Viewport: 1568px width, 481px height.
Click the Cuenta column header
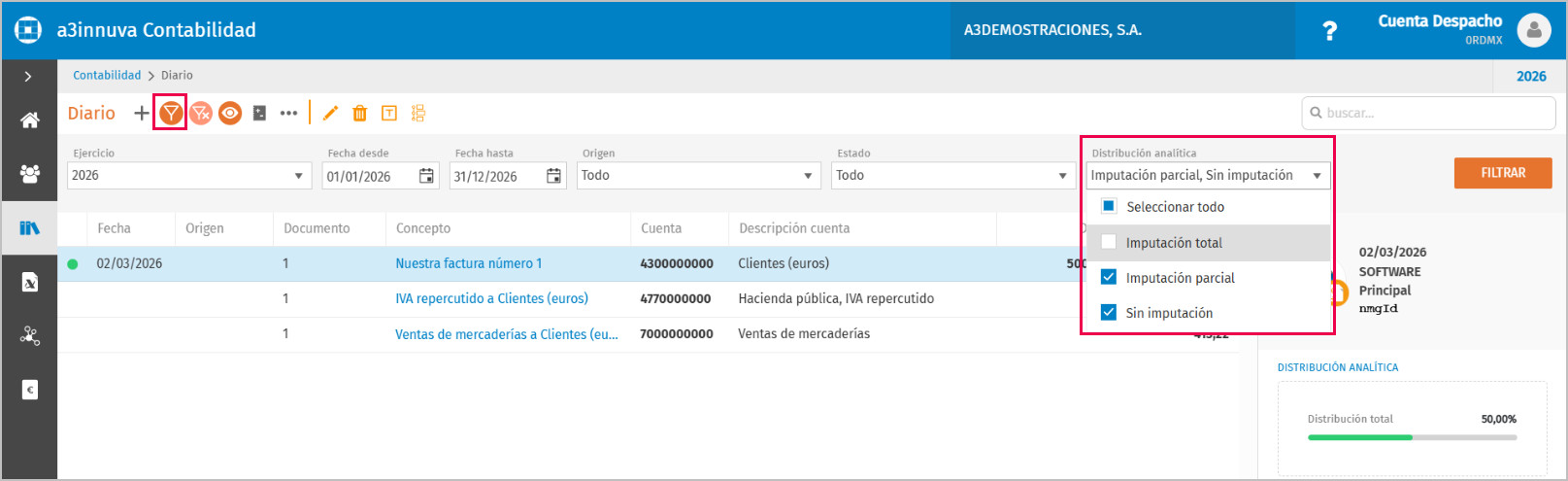(661, 228)
